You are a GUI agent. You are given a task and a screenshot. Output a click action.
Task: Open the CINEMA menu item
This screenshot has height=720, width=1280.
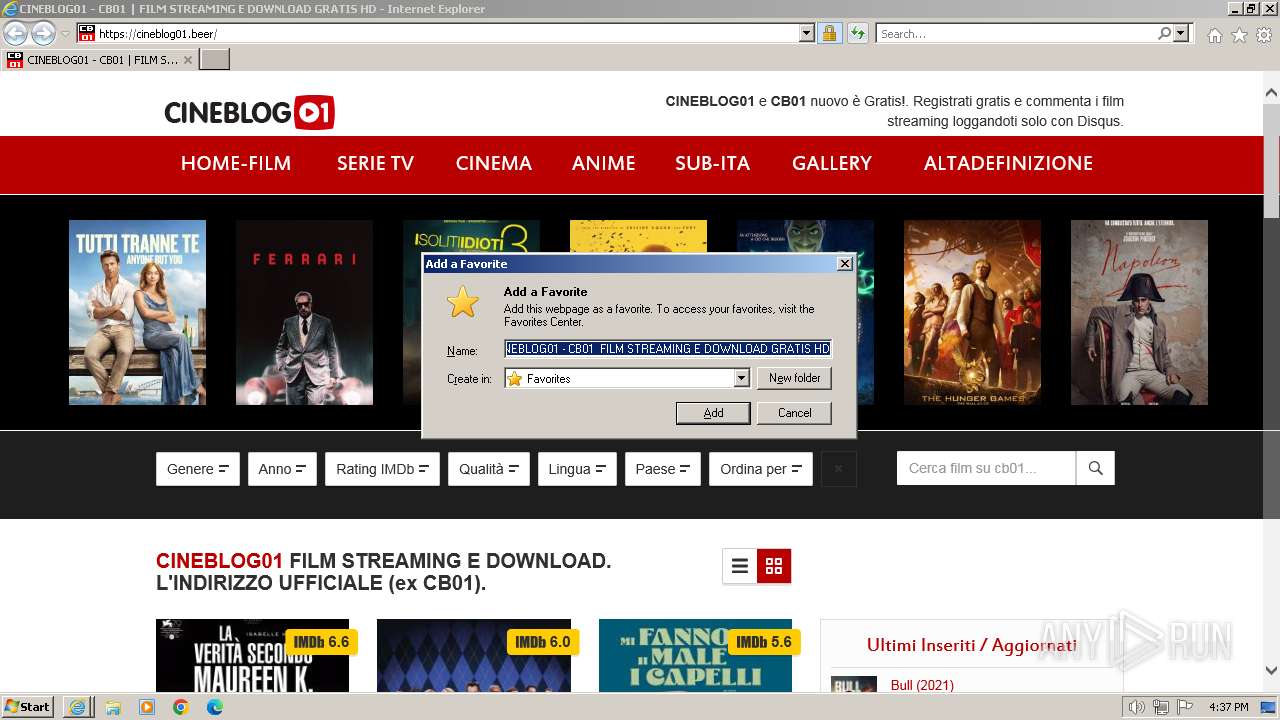tap(494, 163)
